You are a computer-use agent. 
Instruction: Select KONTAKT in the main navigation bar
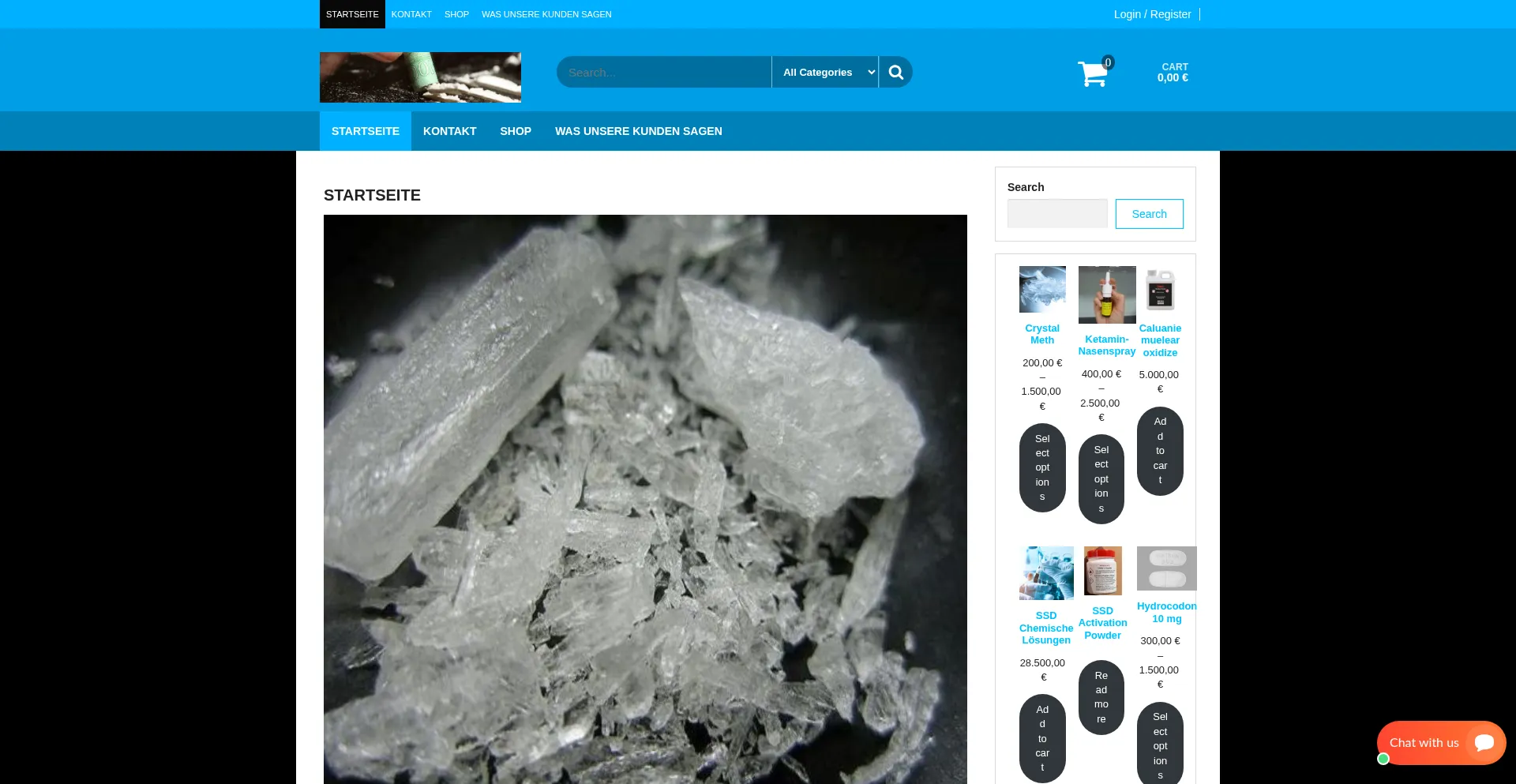pos(449,131)
